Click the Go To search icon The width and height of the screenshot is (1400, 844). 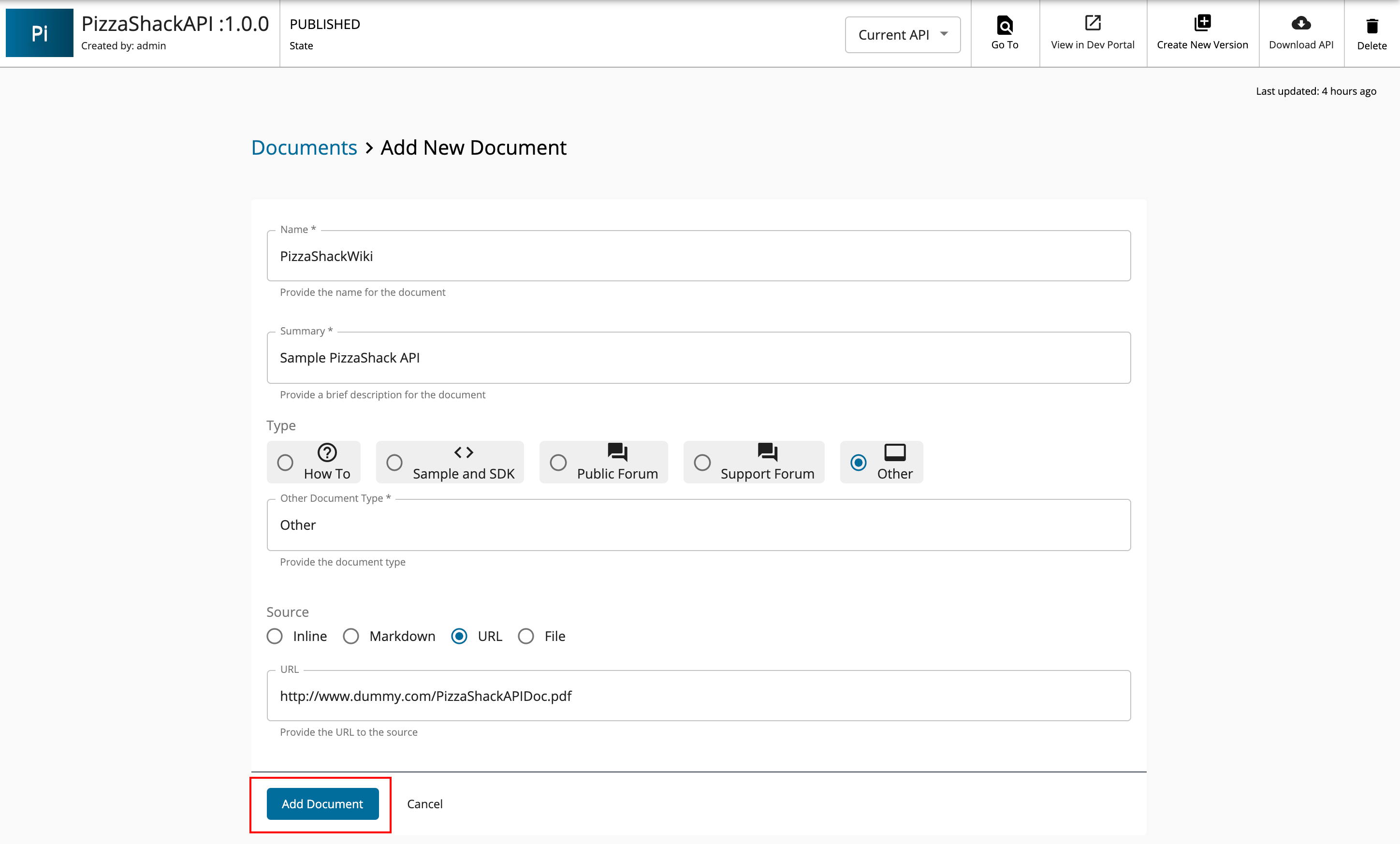pyautogui.click(x=1004, y=25)
